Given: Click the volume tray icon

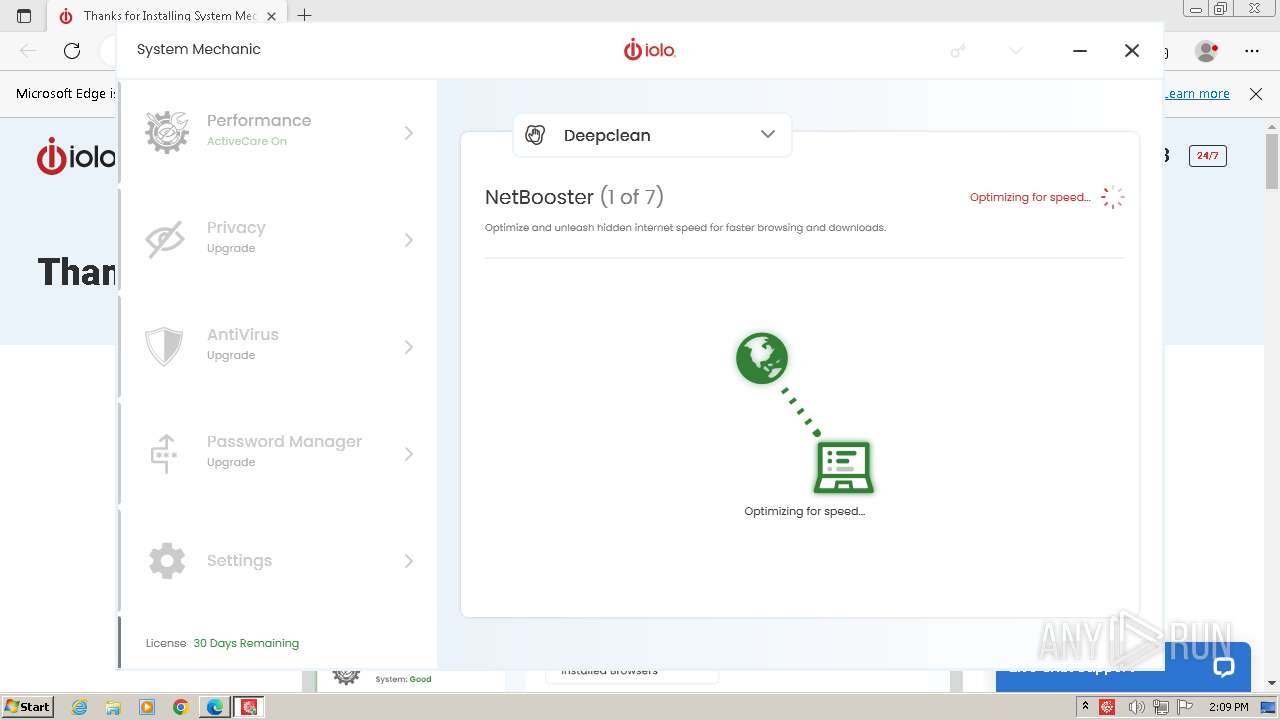Looking at the screenshot, I should [1136, 707].
